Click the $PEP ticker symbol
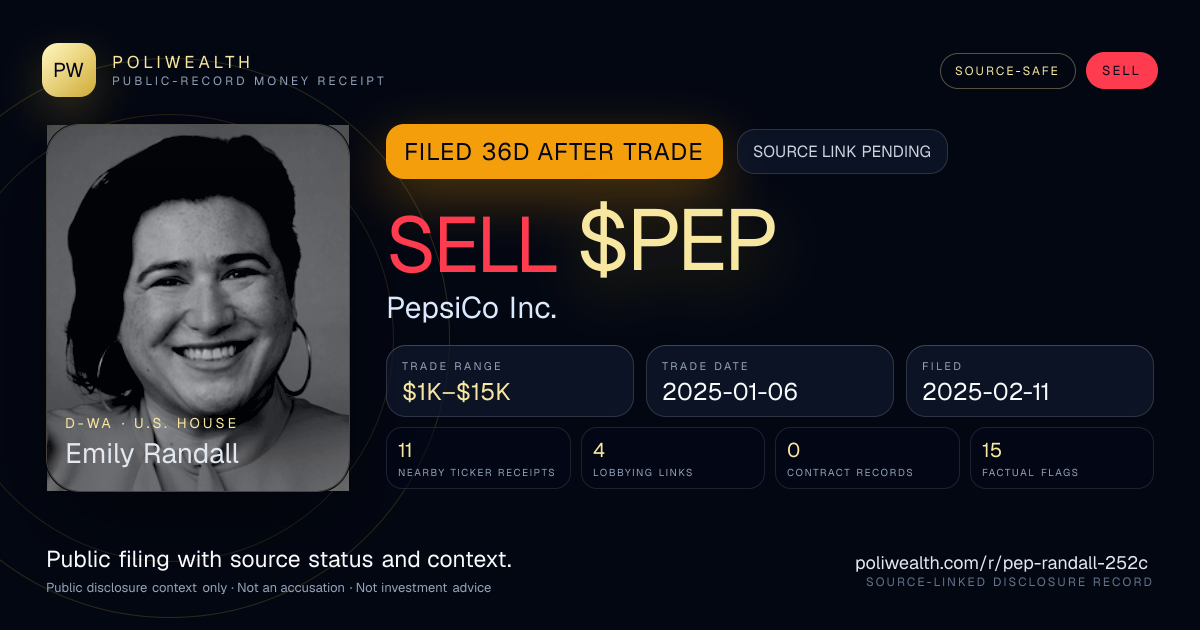The height and width of the screenshot is (630, 1200). [677, 243]
